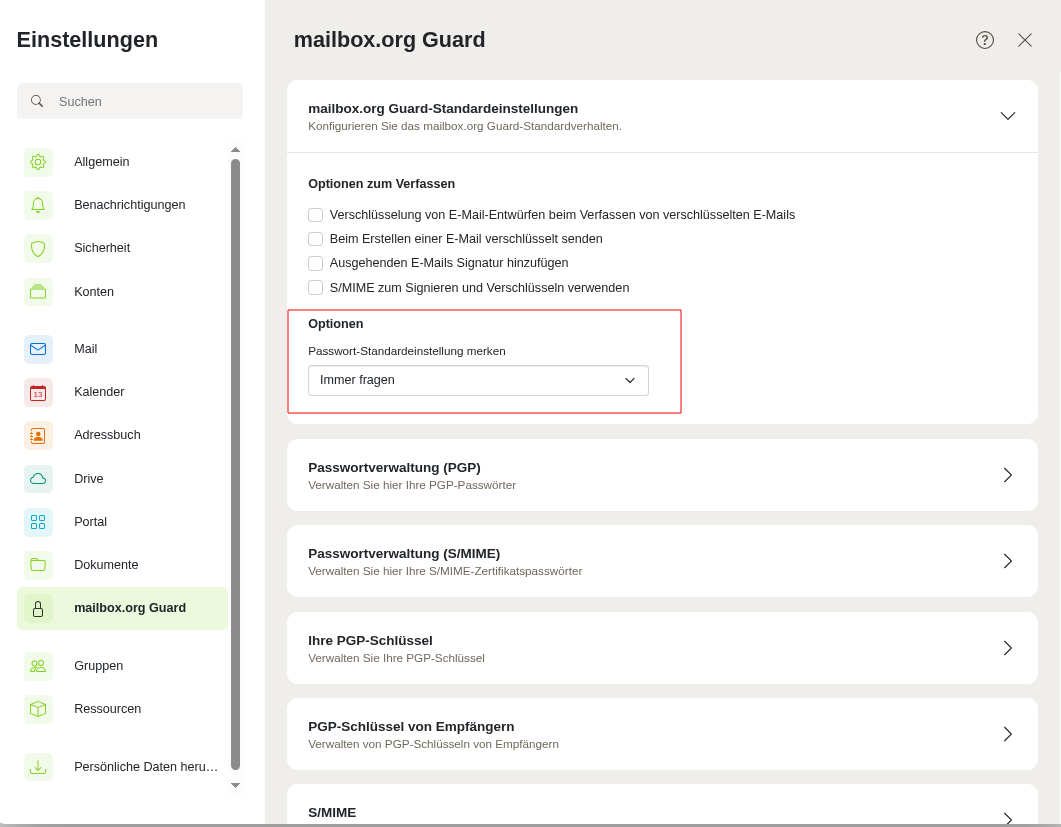The width and height of the screenshot is (1061, 827).
Task: Expand Passwortverwaltung (S/MIME) chevron
Action: coord(1008,561)
